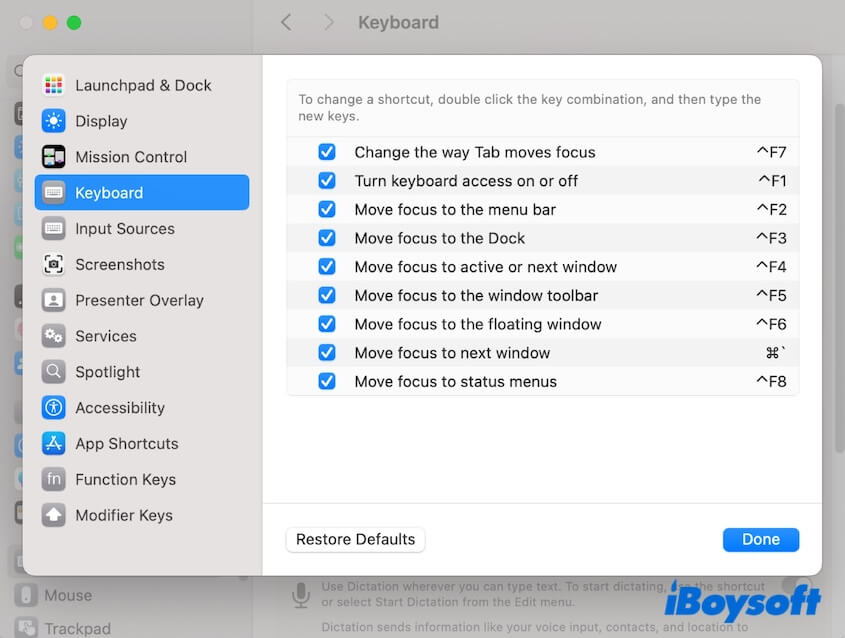Click the Launchpad & Dock icon

(x=53, y=85)
